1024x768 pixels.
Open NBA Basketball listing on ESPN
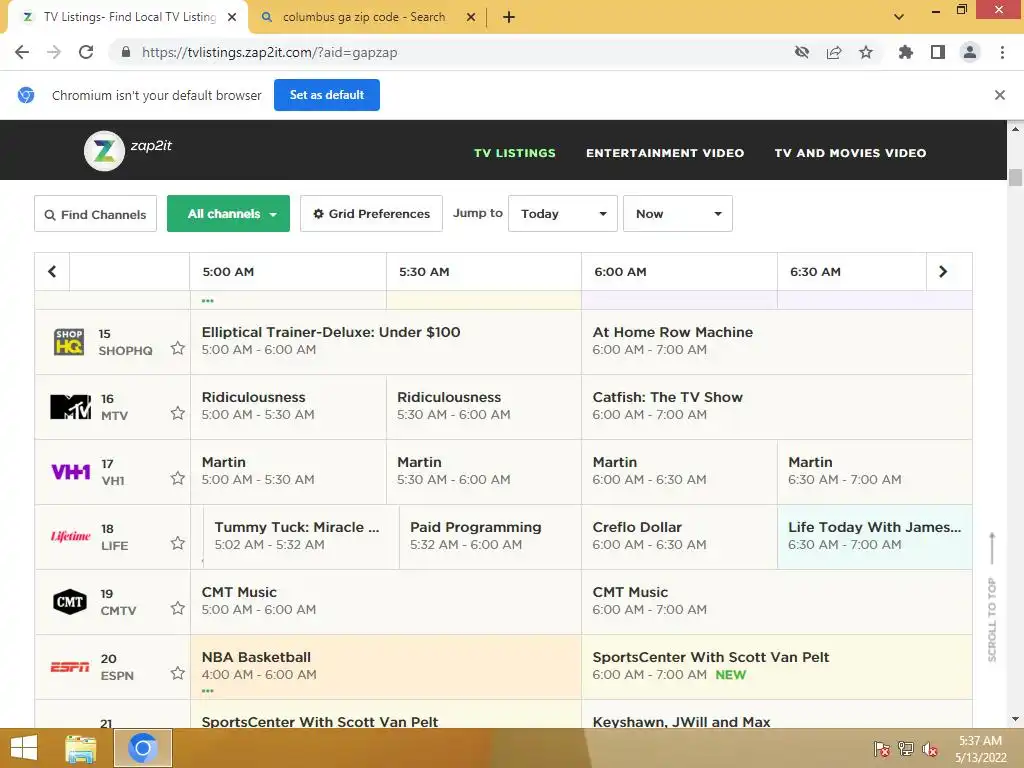pos(386,667)
